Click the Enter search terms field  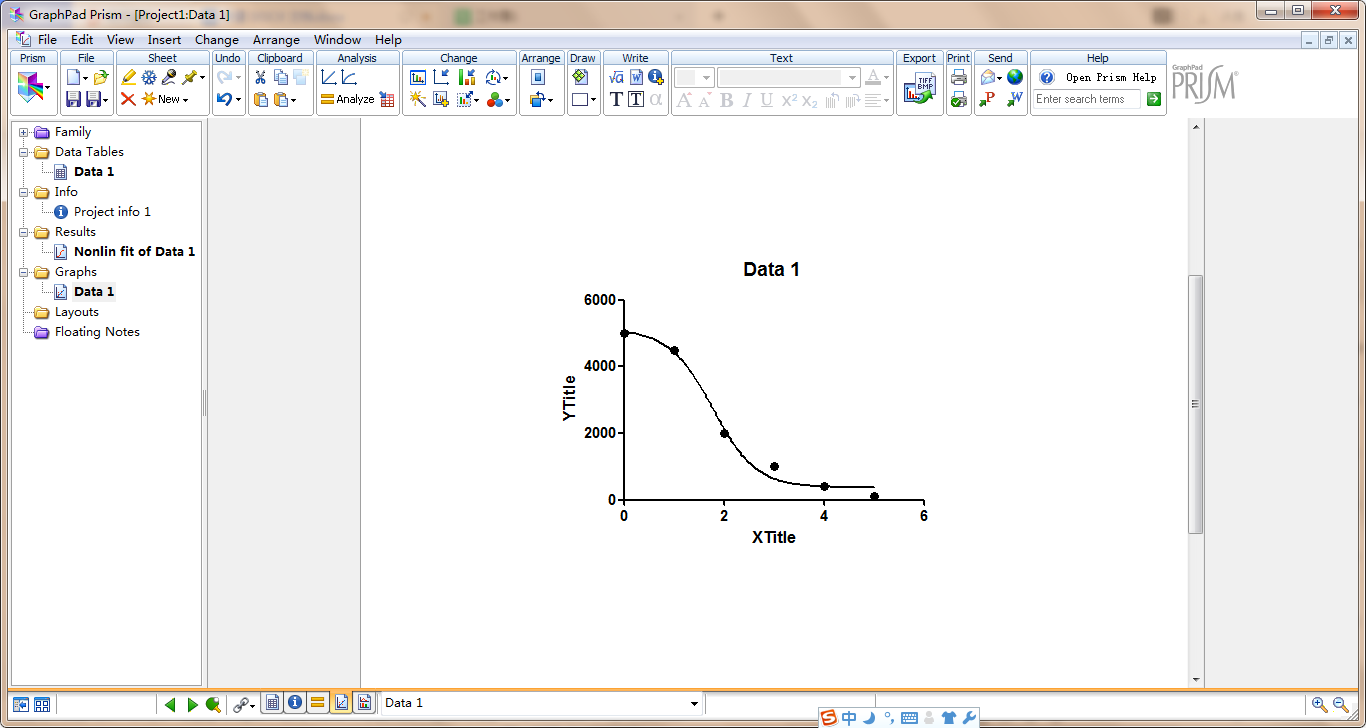[x=1088, y=99]
